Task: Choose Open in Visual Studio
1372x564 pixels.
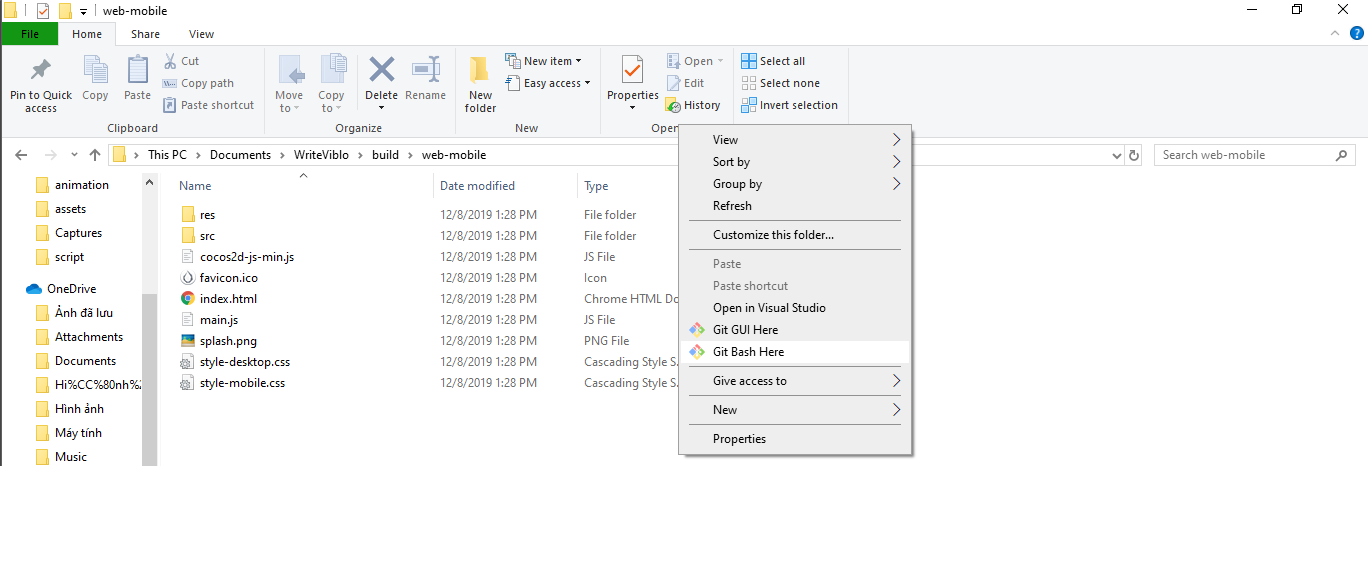Action: (x=769, y=308)
